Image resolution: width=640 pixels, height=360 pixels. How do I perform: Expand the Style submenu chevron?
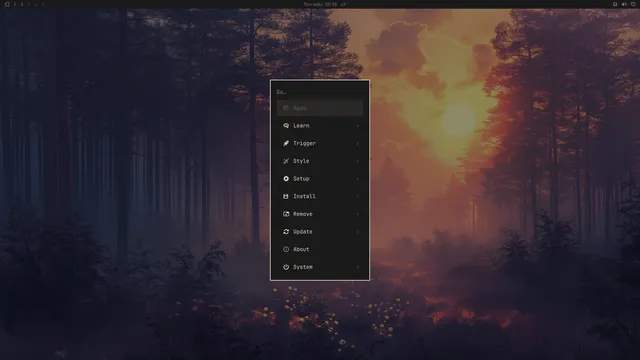tap(358, 161)
